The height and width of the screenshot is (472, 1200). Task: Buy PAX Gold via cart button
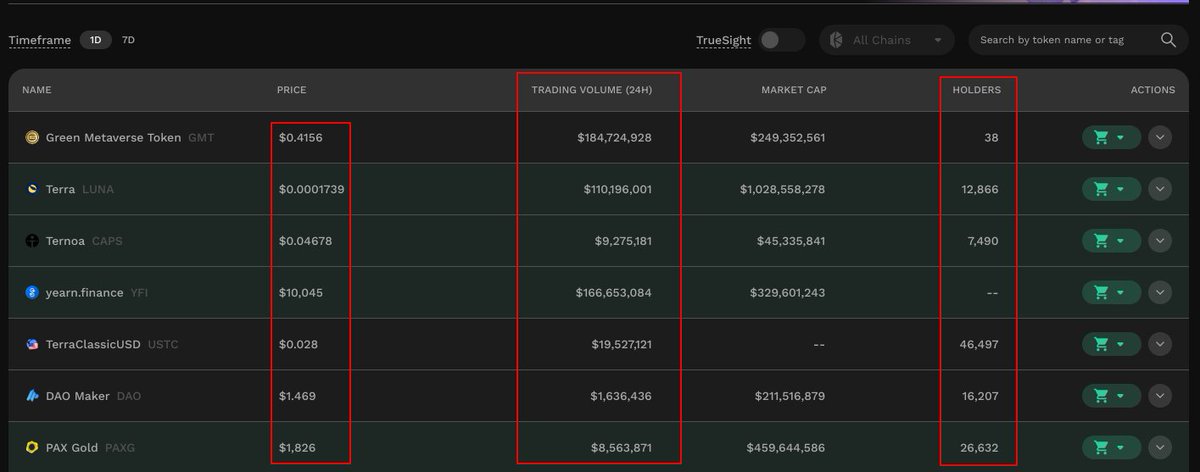pyautogui.click(x=1111, y=448)
